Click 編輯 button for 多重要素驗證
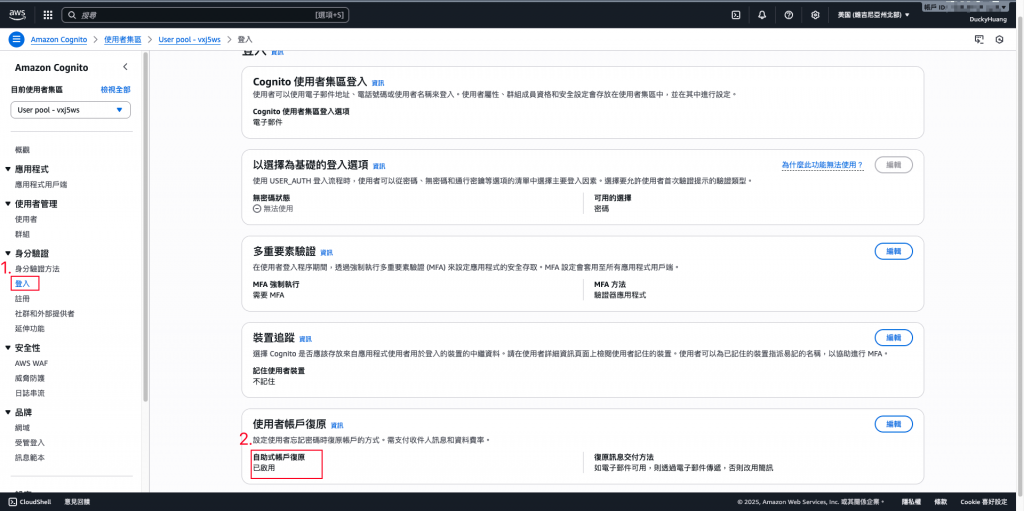1024x511 pixels. tap(893, 251)
